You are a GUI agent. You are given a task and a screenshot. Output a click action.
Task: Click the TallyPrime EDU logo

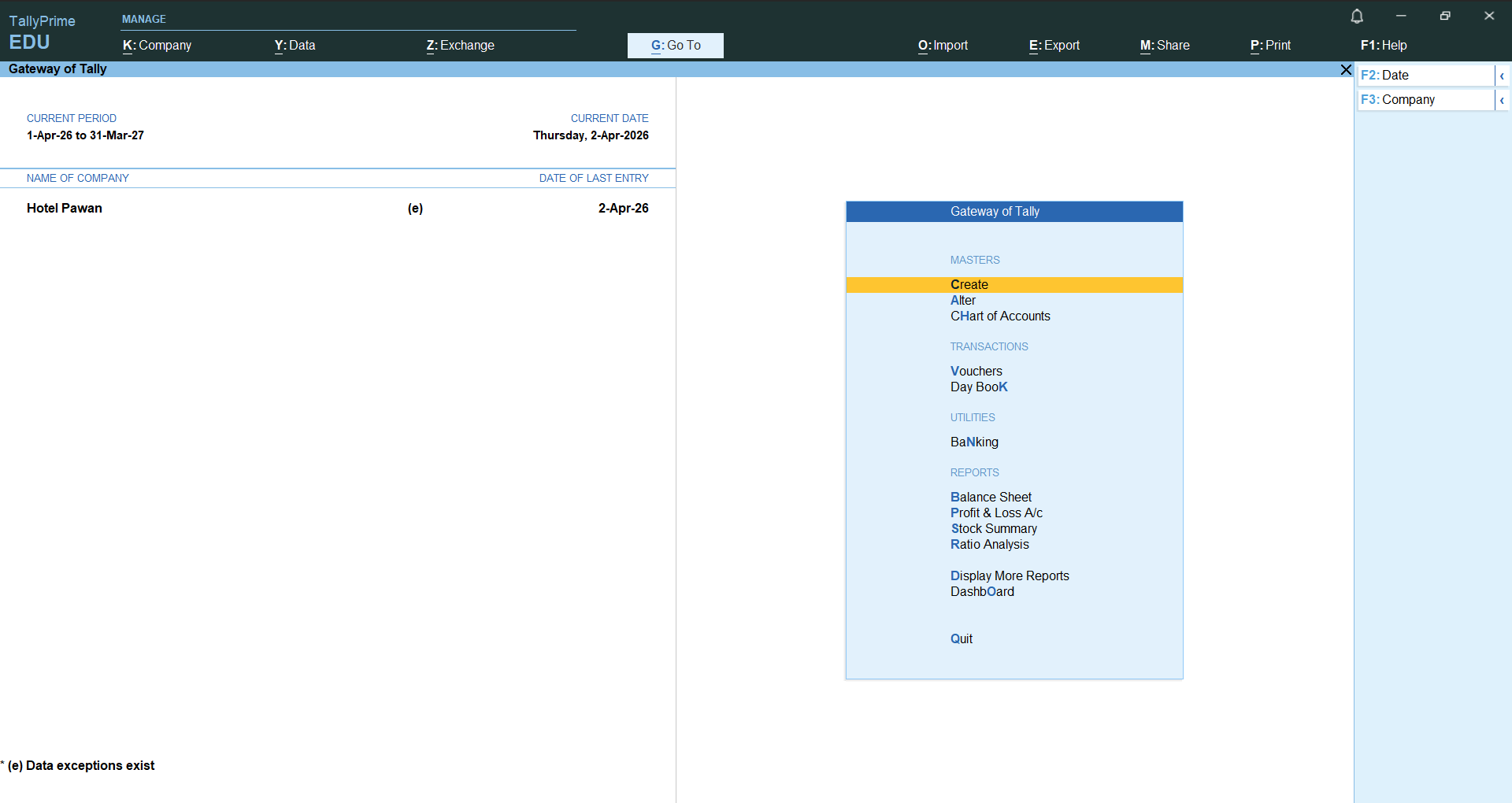42,32
